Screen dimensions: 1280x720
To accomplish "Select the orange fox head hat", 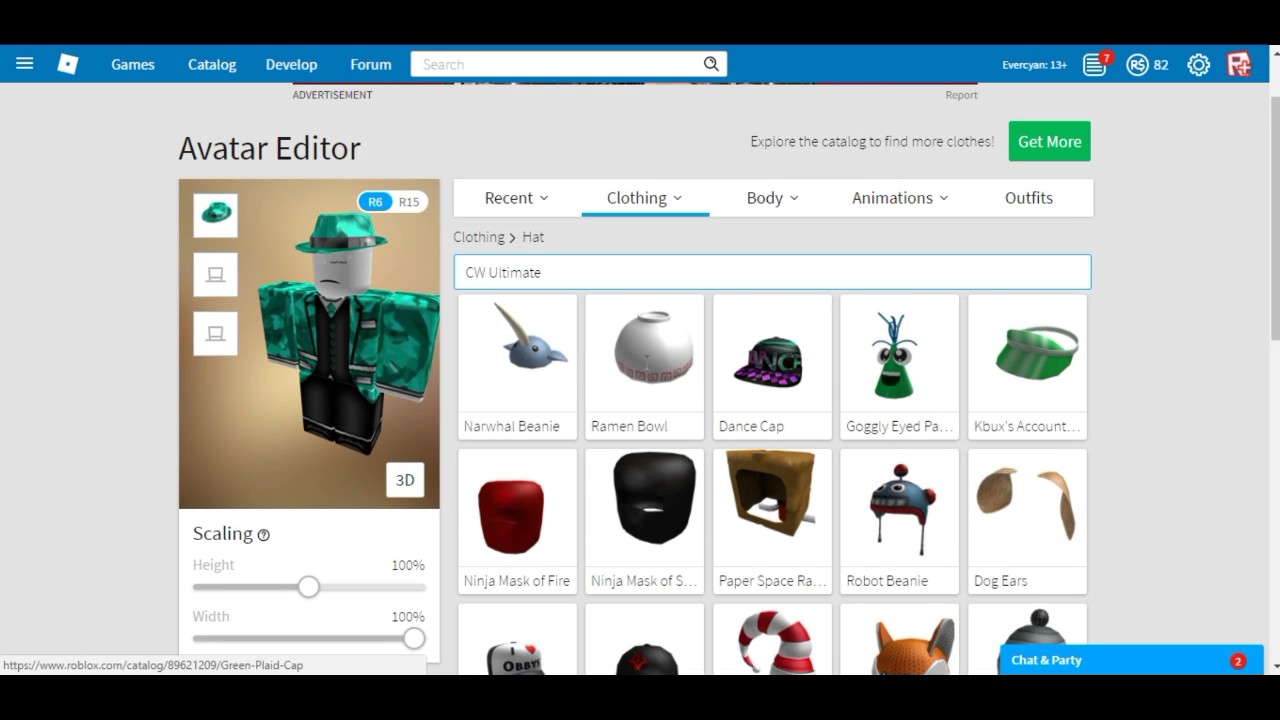I will coord(900,640).
